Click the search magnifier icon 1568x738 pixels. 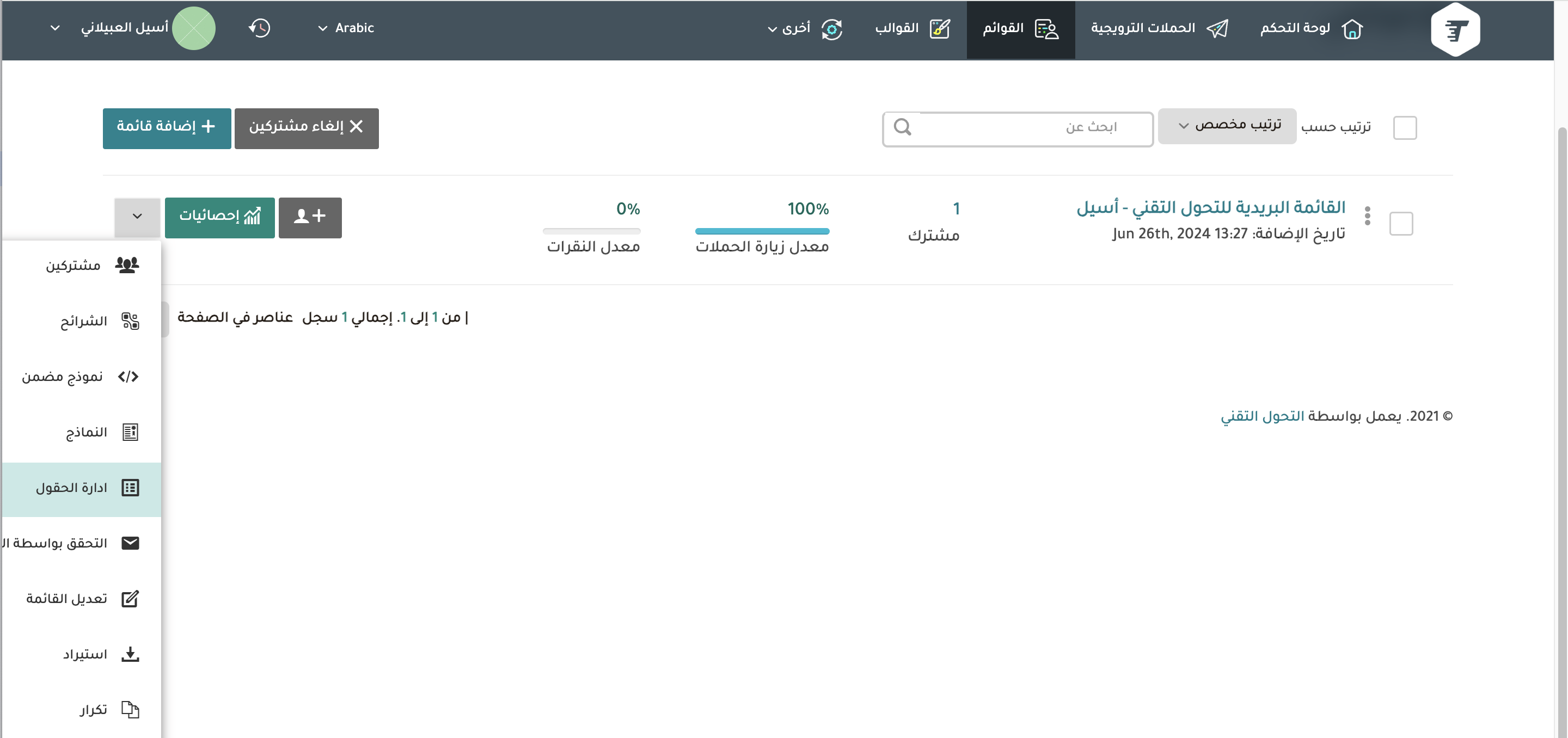point(902,127)
